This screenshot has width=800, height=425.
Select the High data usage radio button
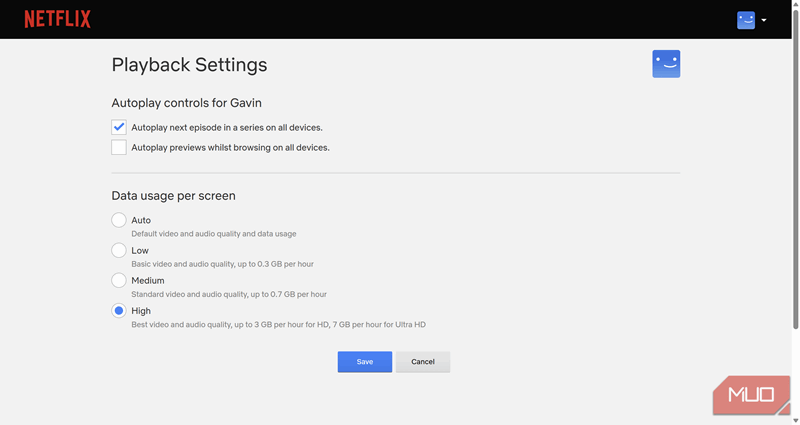point(119,311)
